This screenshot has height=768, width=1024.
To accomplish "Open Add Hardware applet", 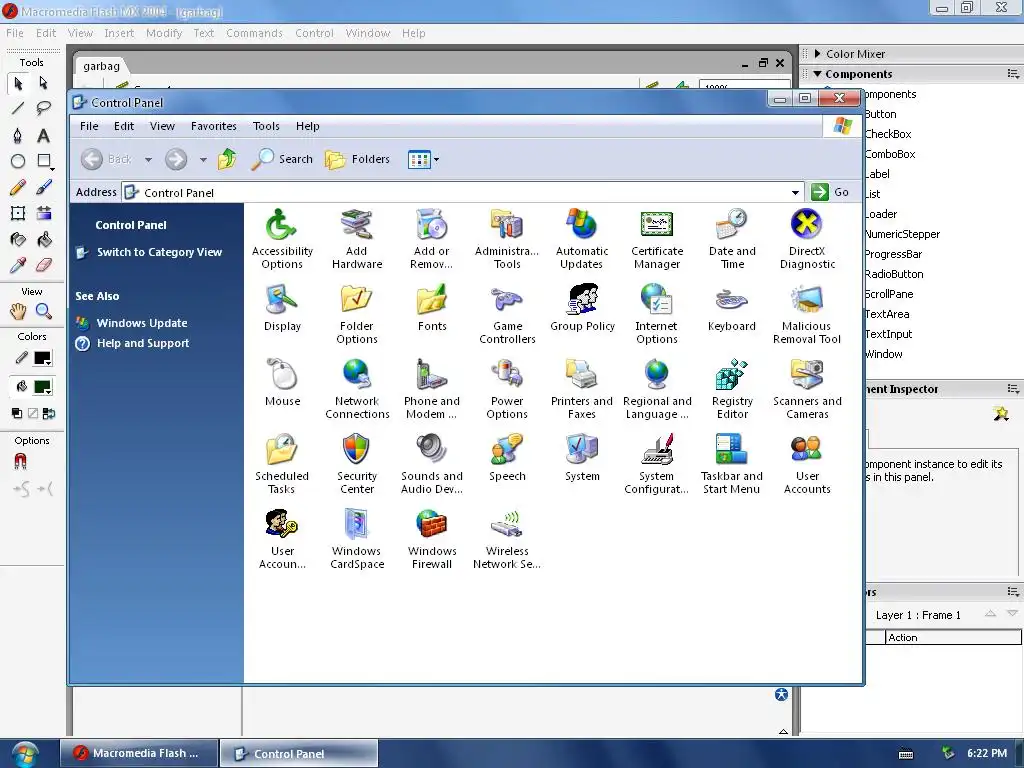I will pyautogui.click(x=357, y=239).
